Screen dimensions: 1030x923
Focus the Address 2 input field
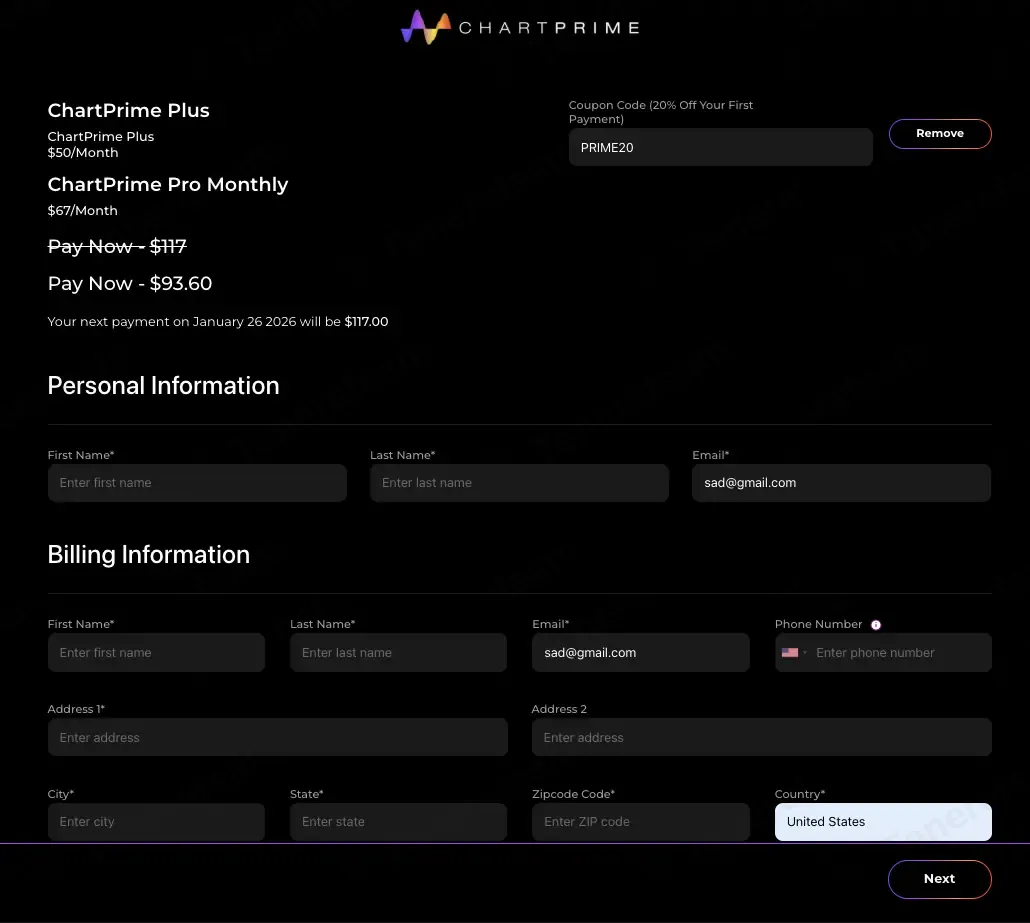click(x=762, y=737)
